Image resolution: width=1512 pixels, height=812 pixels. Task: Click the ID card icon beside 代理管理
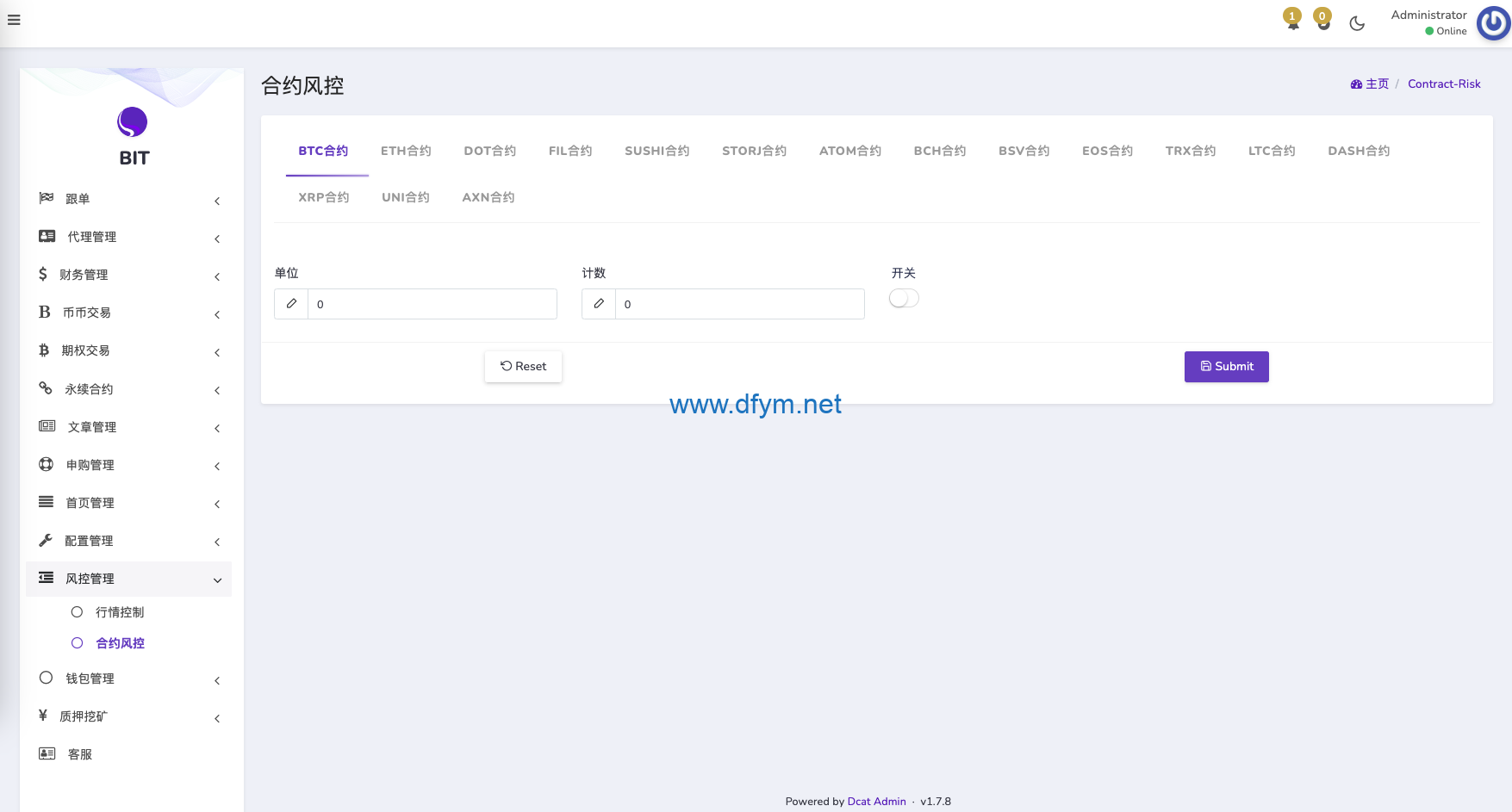pyautogui.click(x=47, y=236)
